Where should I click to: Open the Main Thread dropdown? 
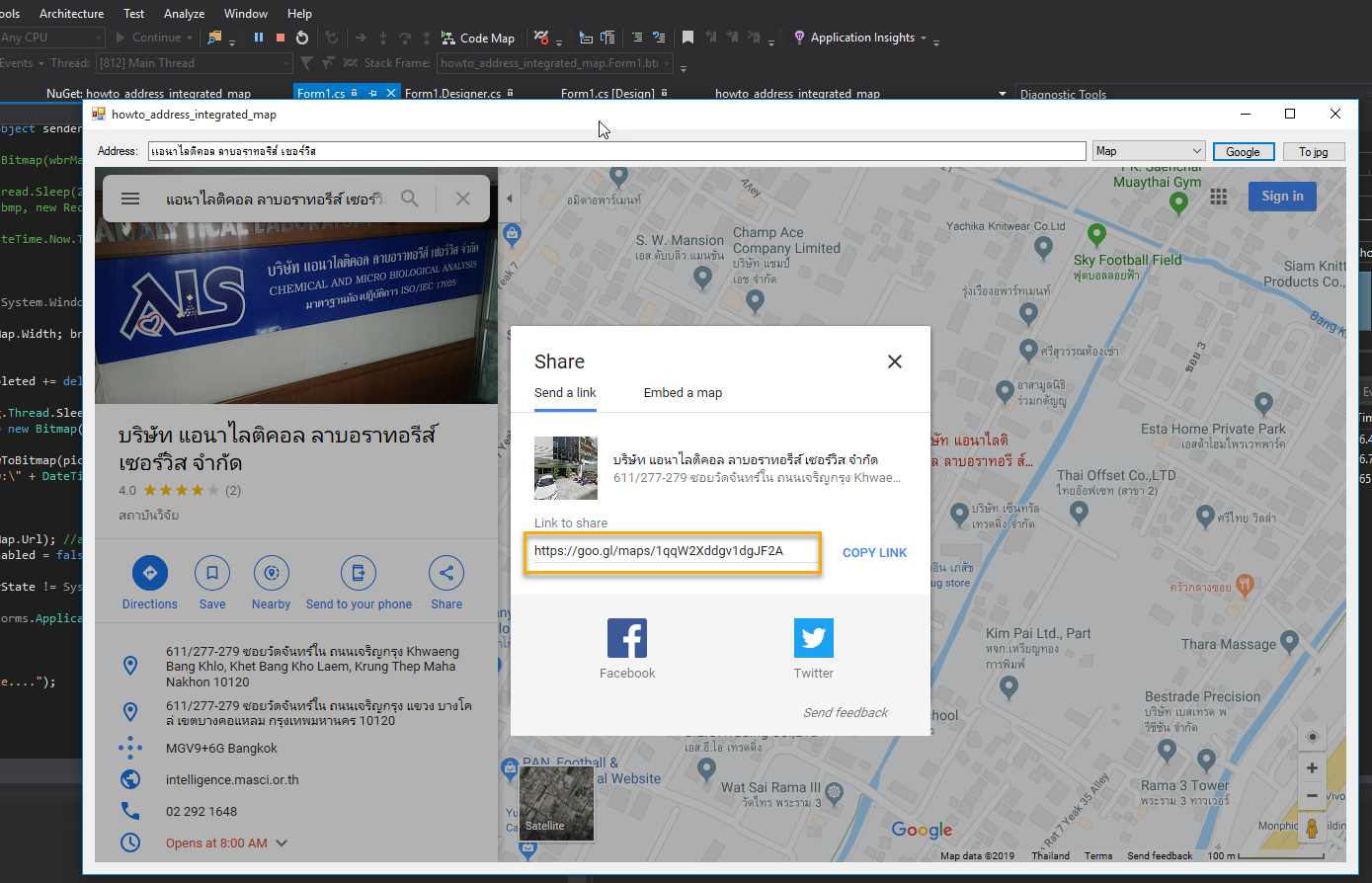click(x=195, y=63)
